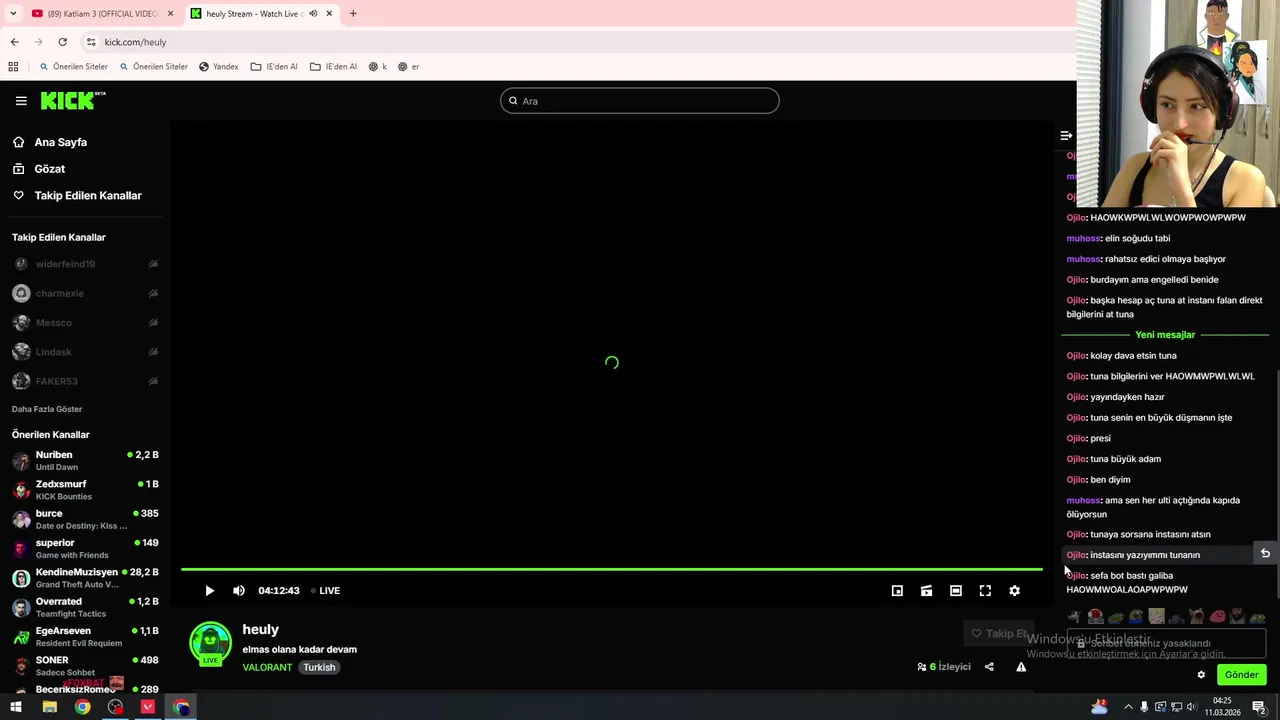Open site information icon in address bar
The height and width of the screenshot is (720, 1280).
coord(91,42)
